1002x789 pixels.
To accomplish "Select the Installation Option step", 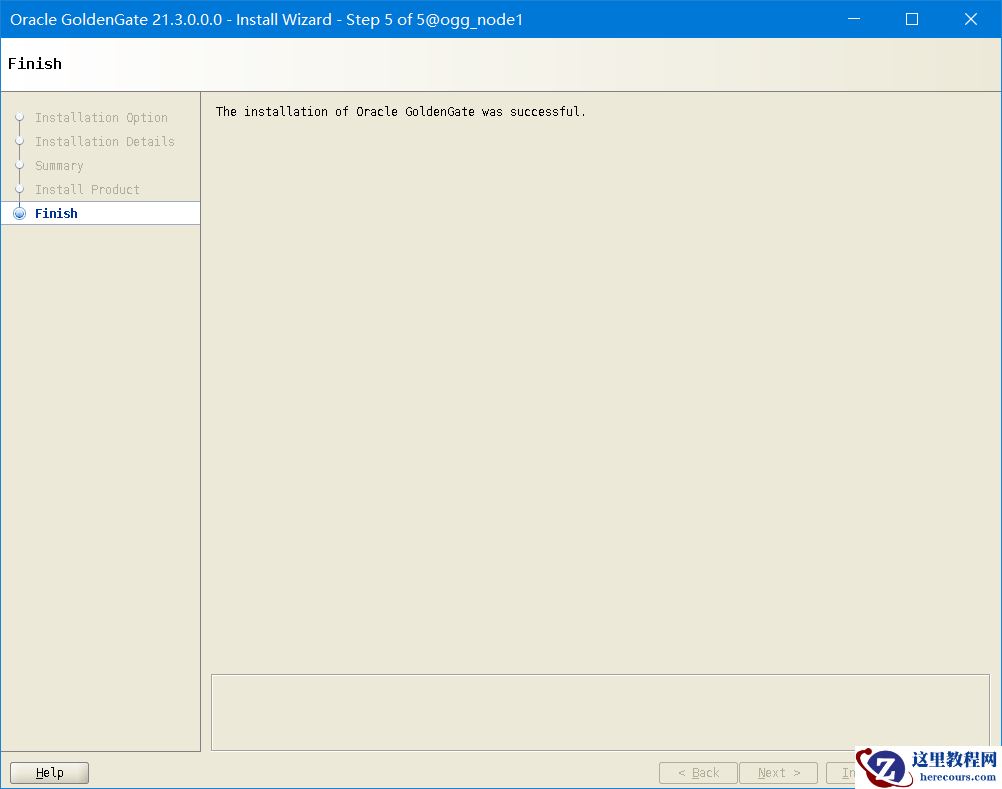I will 101,118.
